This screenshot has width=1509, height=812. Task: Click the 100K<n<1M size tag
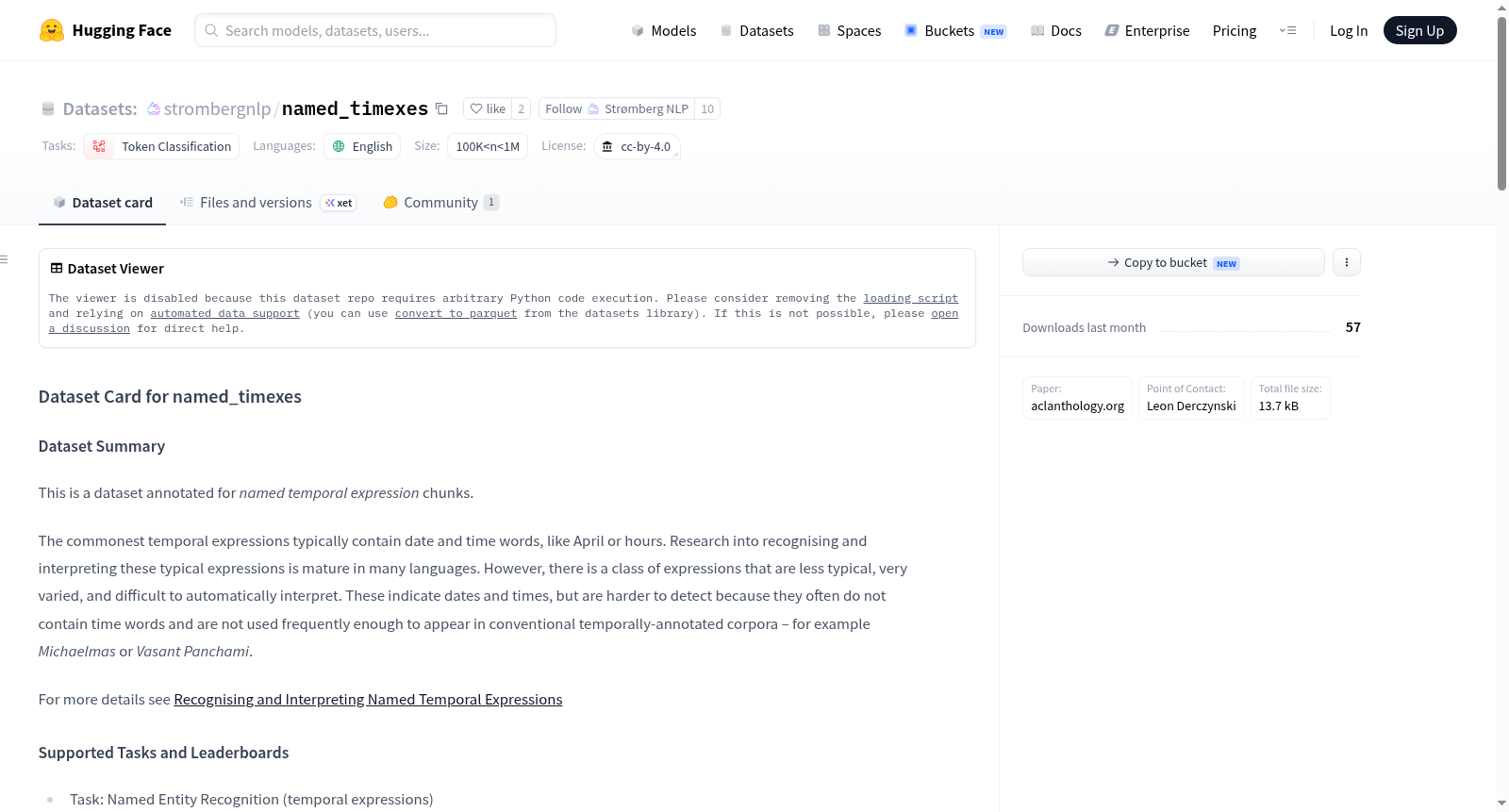tap(488, 146)
